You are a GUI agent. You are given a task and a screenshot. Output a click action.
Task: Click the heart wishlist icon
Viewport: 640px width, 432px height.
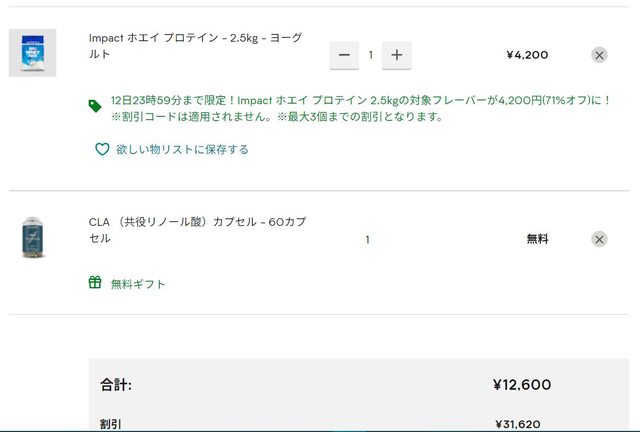101,149
